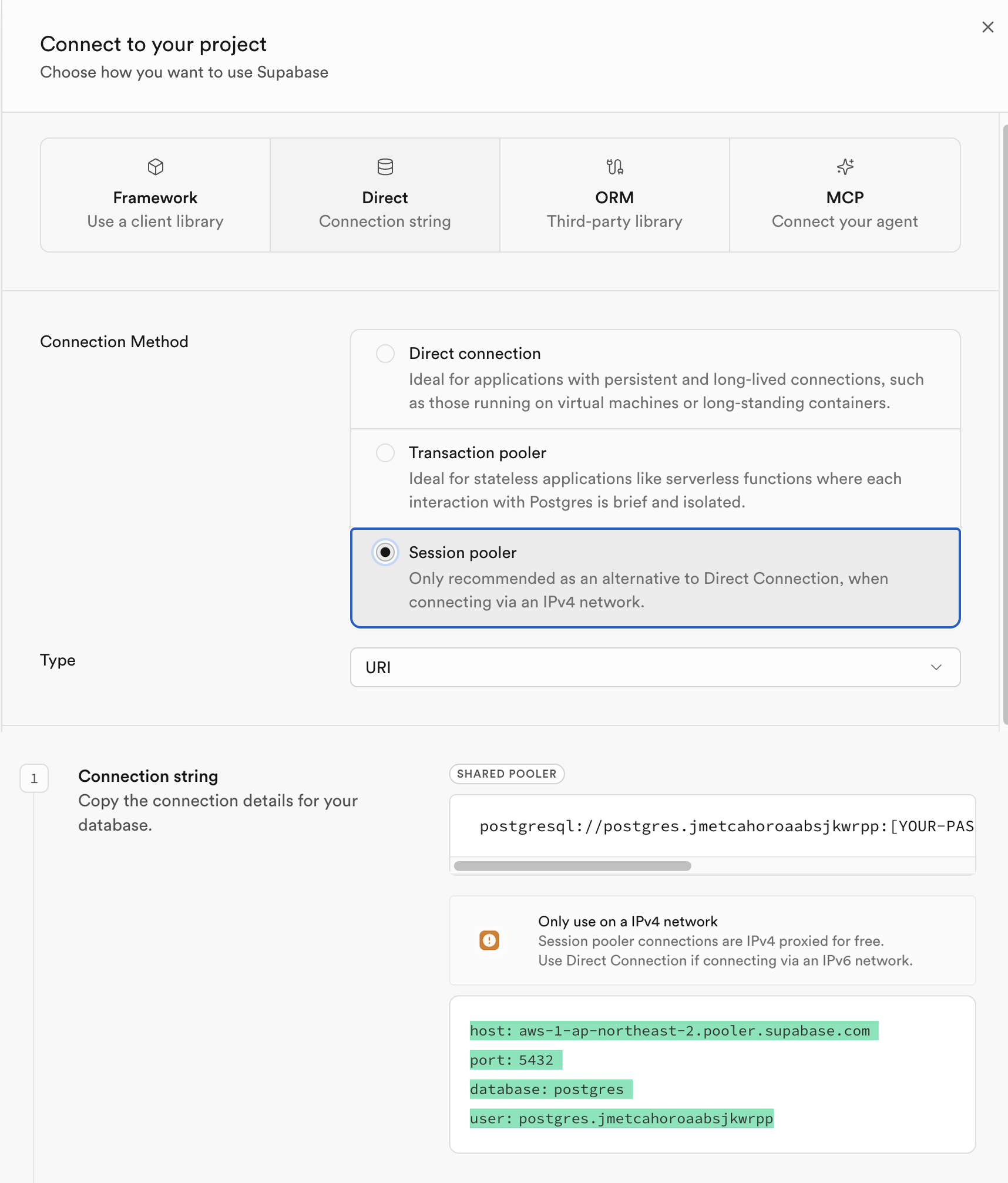Click the Direct database icon
1008x1183 pixels.
385,167
